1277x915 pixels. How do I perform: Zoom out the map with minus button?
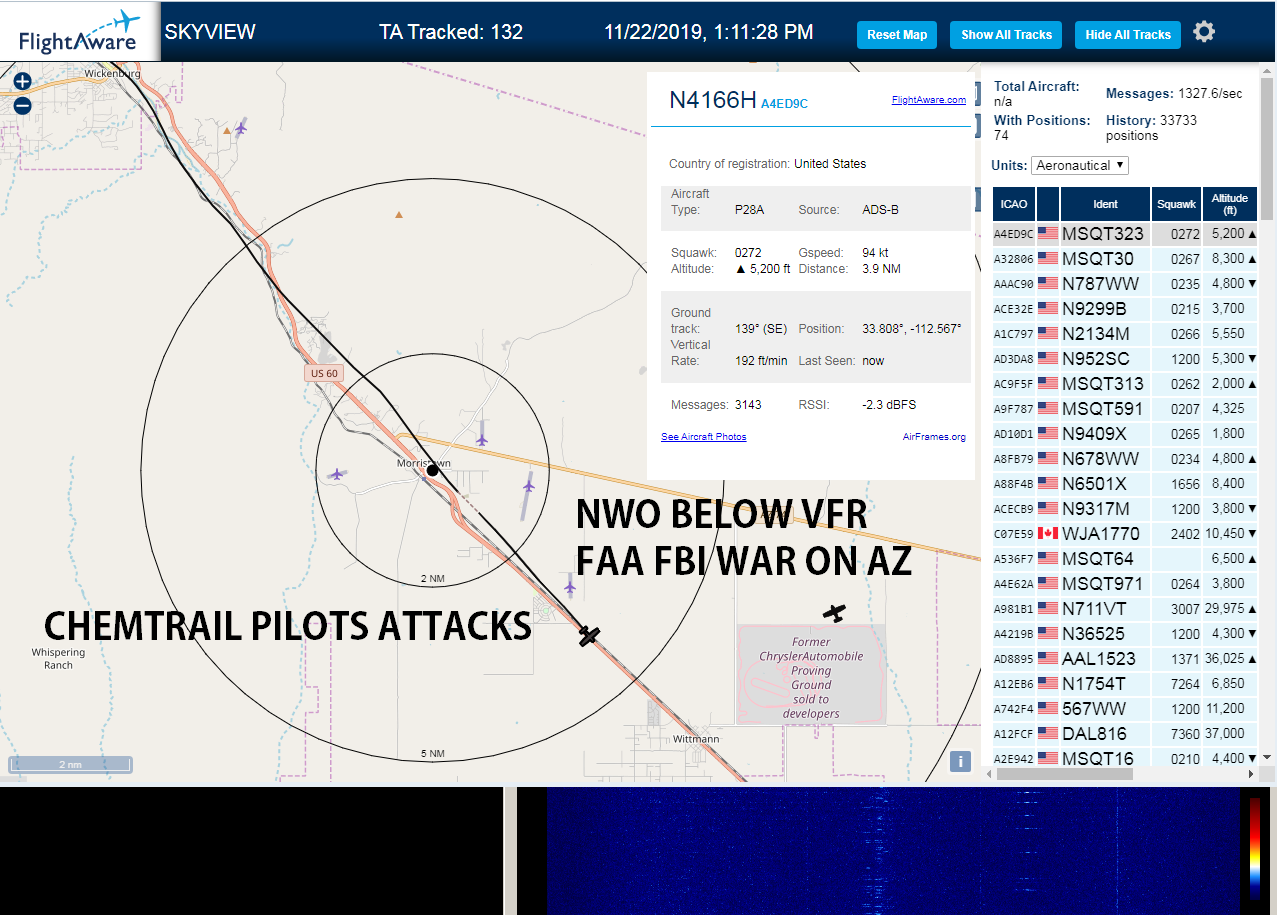coord(22,105)
